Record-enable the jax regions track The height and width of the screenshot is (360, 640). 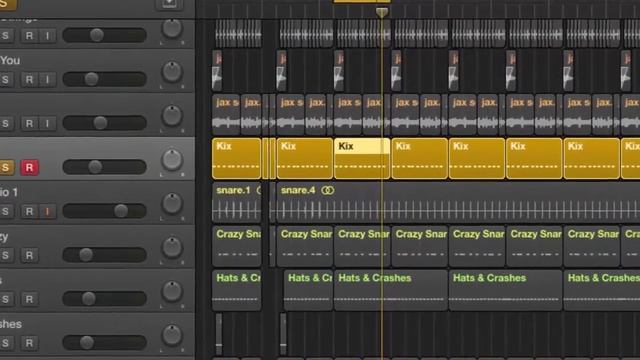(29, 124)
